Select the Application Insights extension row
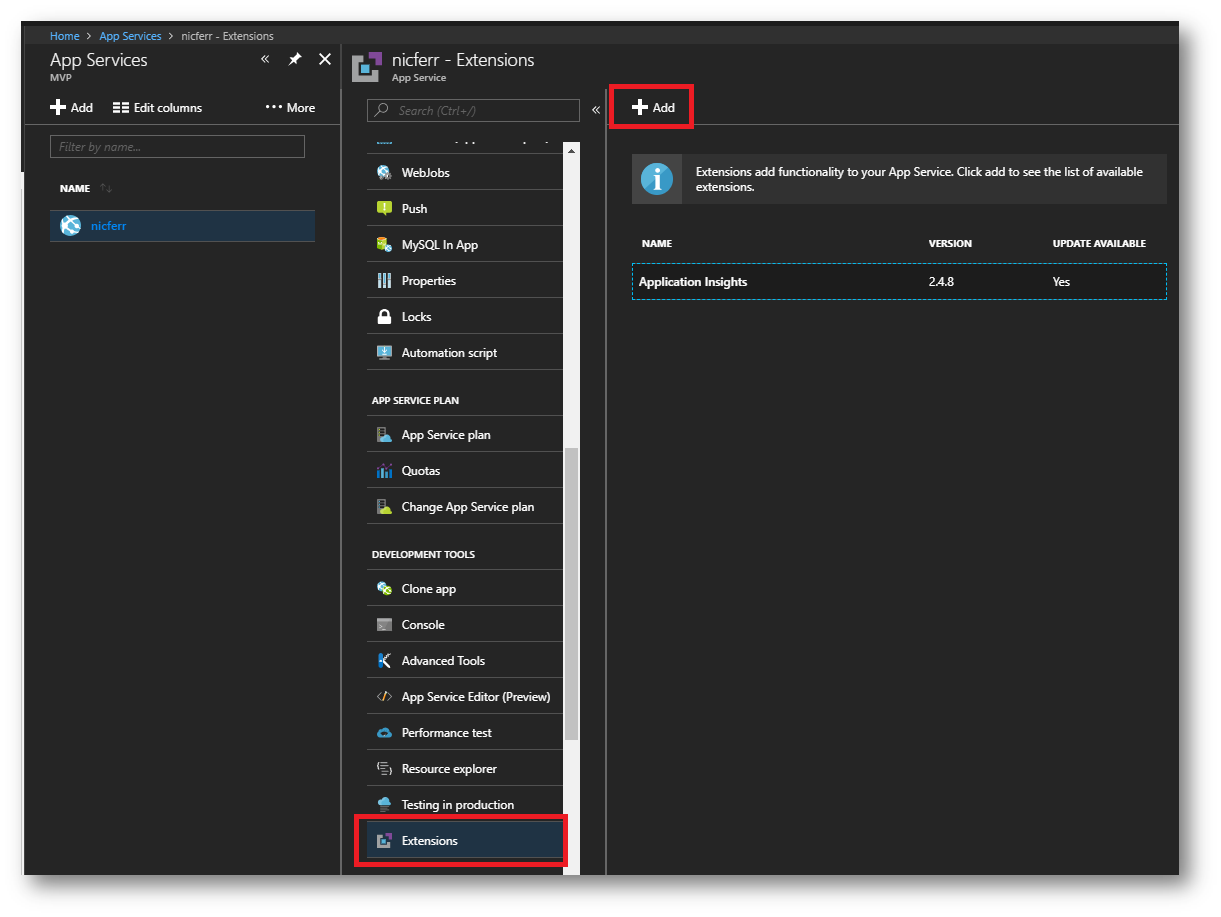The image size is (1221, 917). (x=899, y=282)
